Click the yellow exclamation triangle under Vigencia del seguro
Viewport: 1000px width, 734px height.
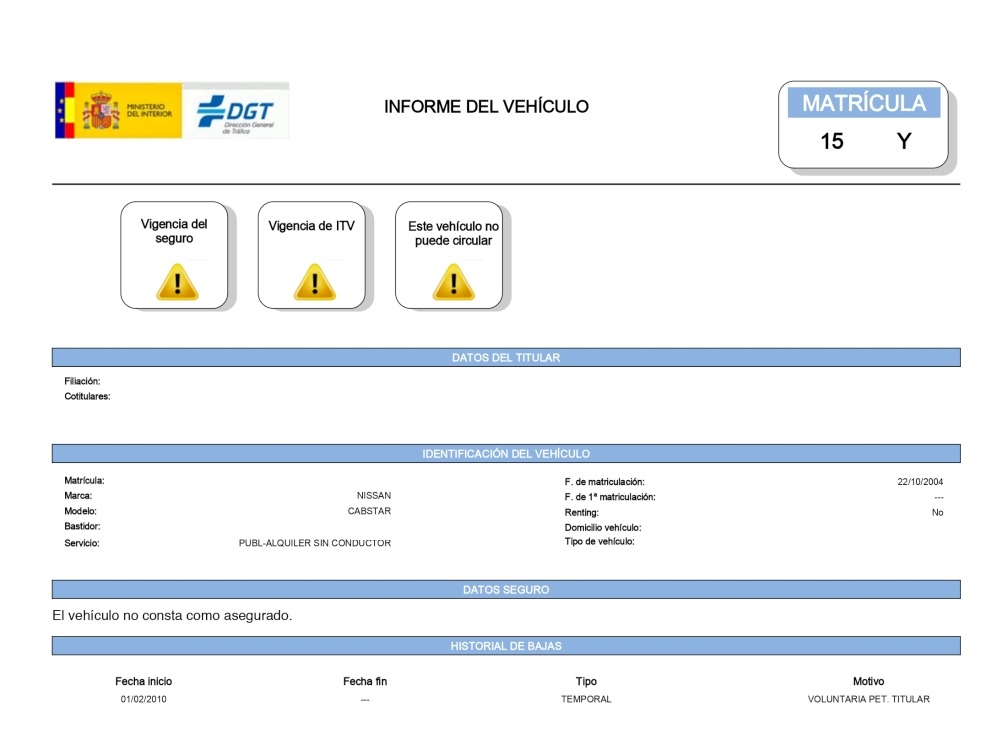(x=176, y=283)
